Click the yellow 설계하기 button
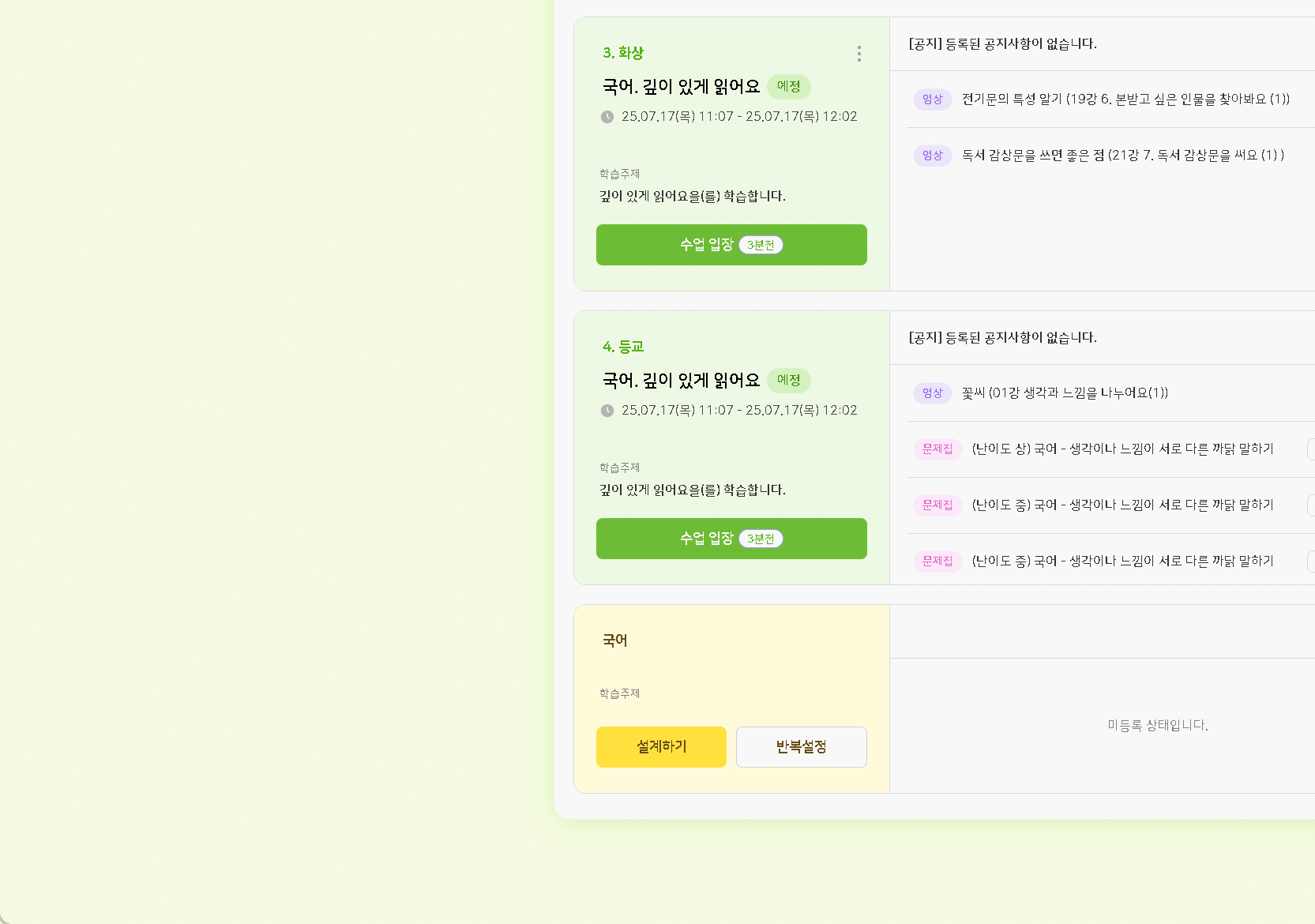This screenshot has height=924, width=1315. tap(661, 747)
